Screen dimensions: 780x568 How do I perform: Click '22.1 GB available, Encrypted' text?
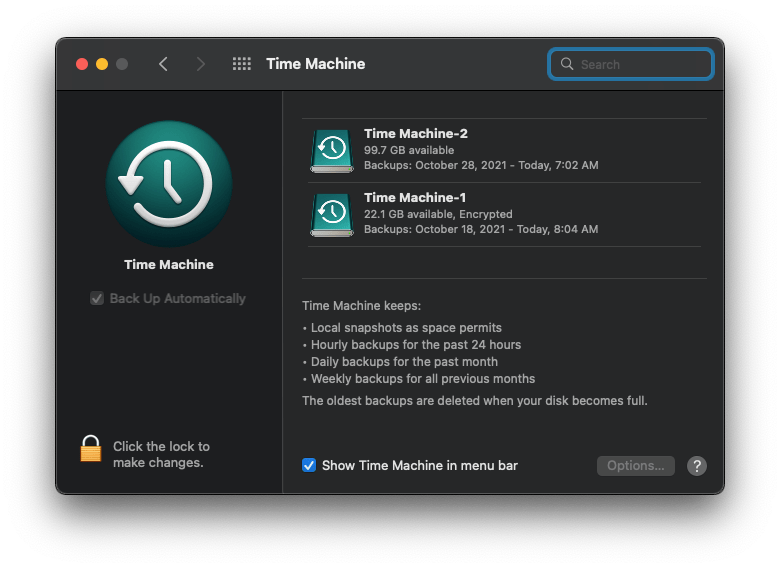[438, 214]
